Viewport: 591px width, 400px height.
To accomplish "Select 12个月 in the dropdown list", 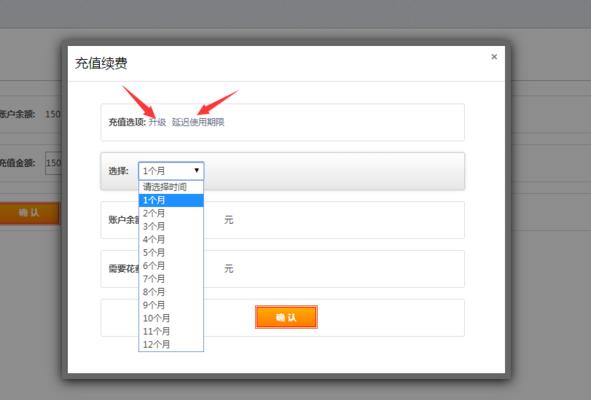I will click(x=171, y=345).
